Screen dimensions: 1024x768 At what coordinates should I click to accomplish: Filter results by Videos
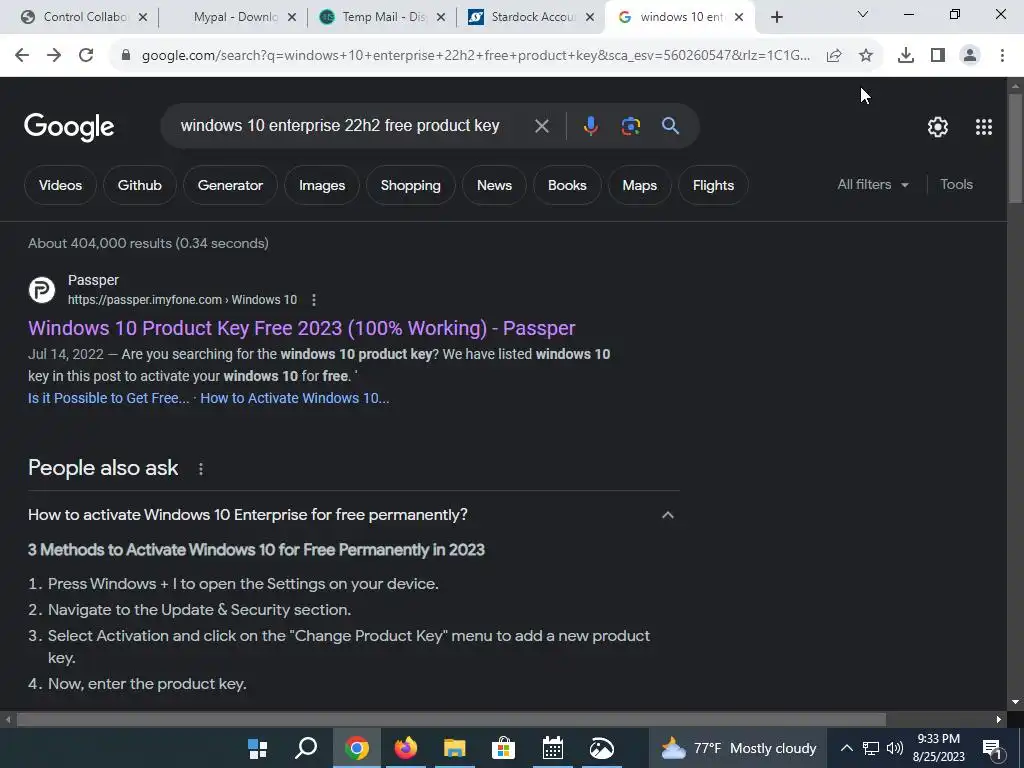tap(60, 185)
